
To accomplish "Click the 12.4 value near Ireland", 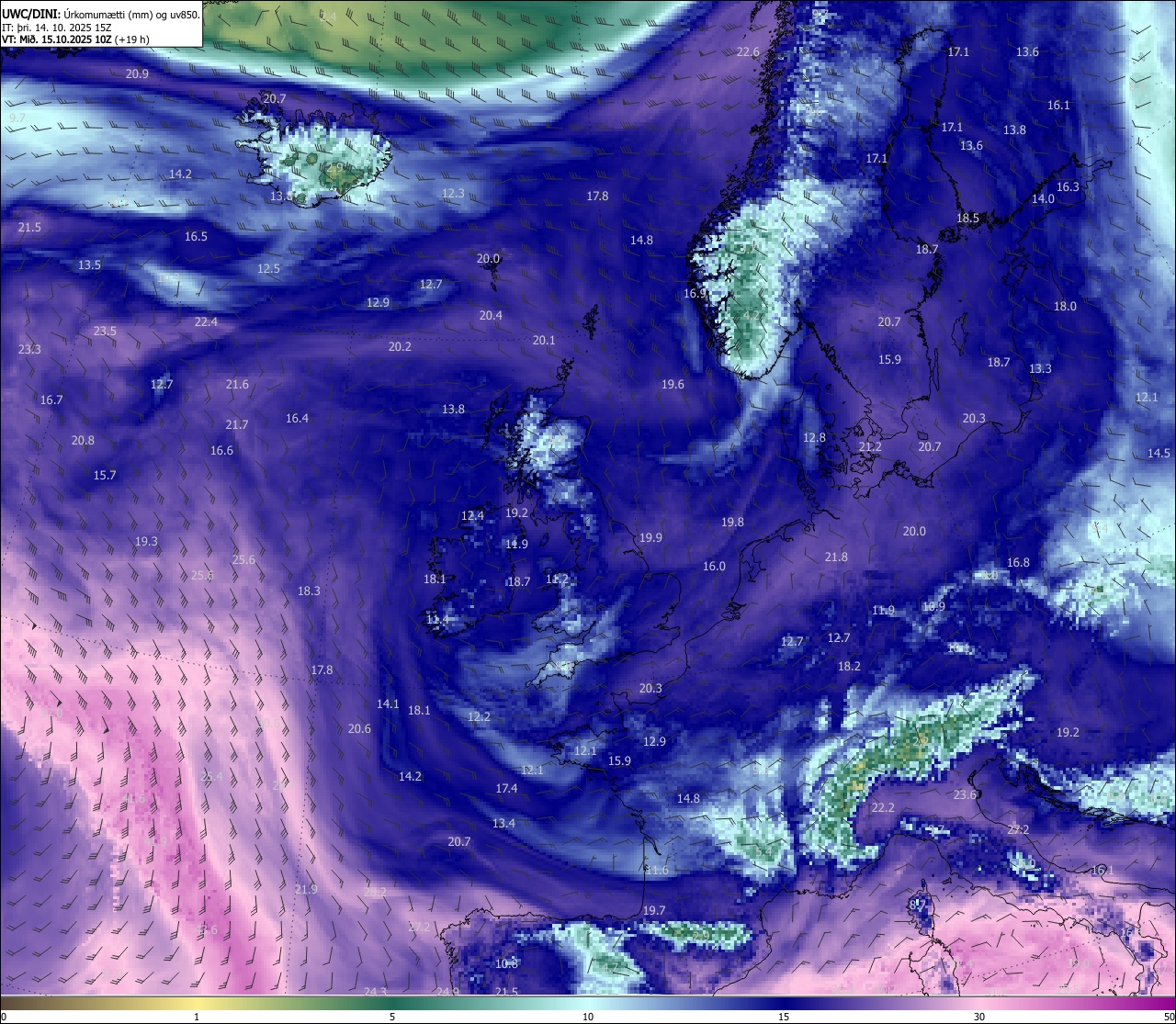I will click(473, 516).
